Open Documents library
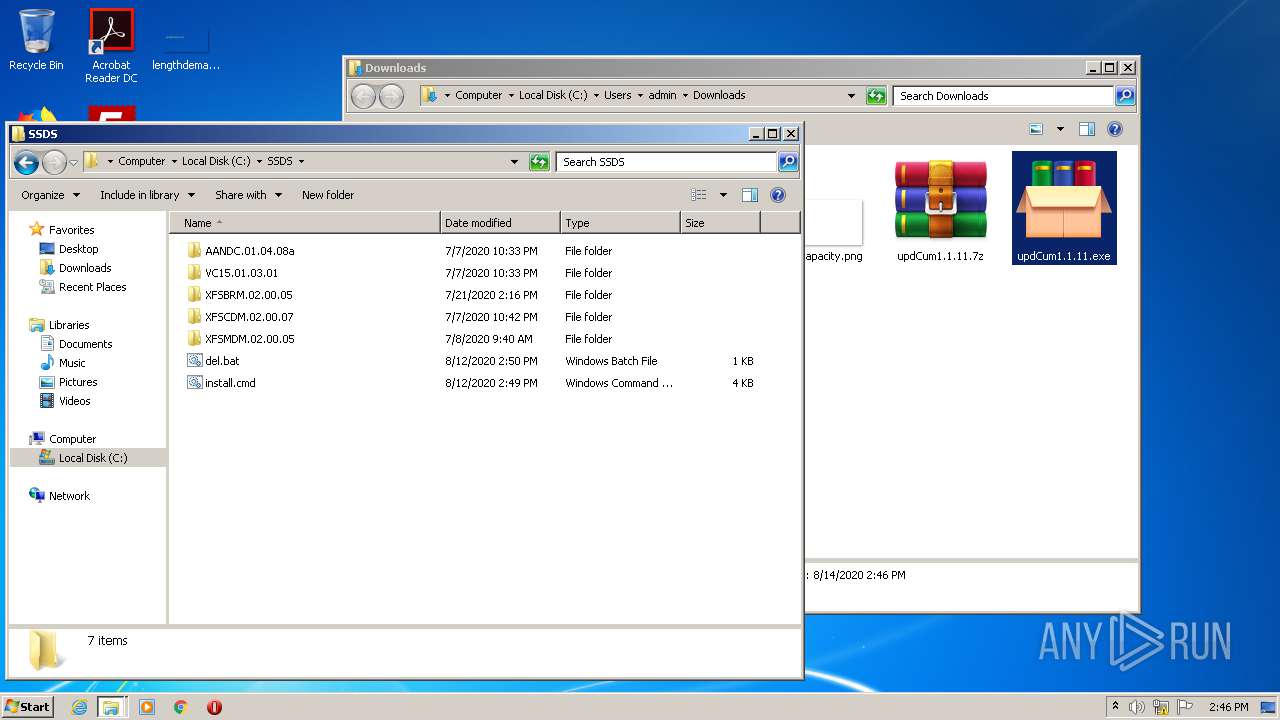1280x720 pixels. tap(85, 344)
